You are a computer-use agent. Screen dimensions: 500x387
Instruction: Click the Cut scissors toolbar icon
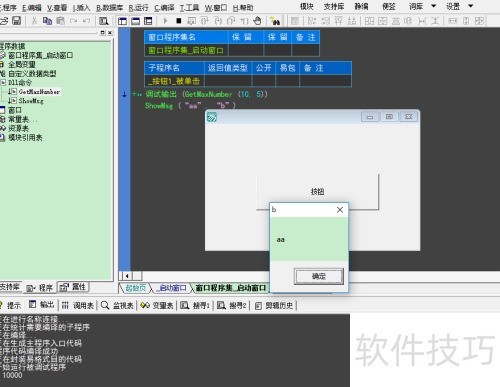(x=34, y=21)
